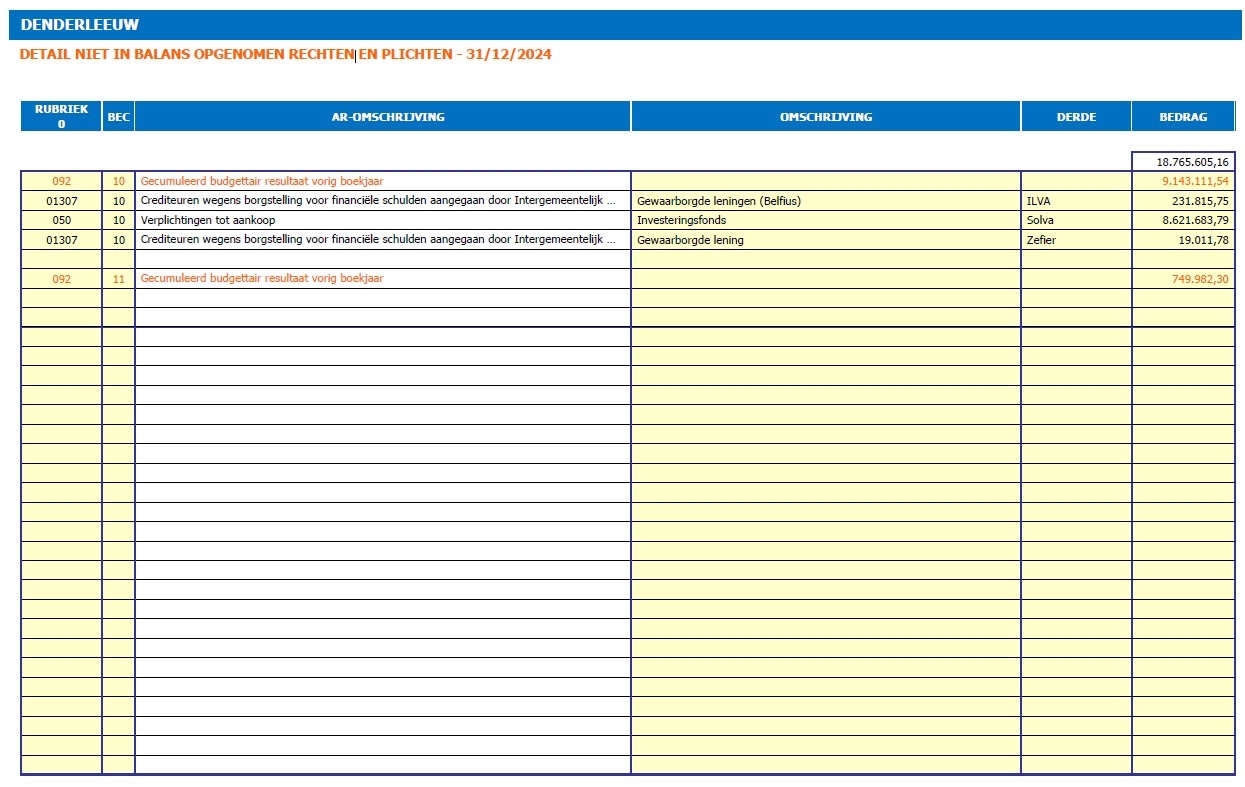Click the OMSCHRIJVING column header

(826, 116)
